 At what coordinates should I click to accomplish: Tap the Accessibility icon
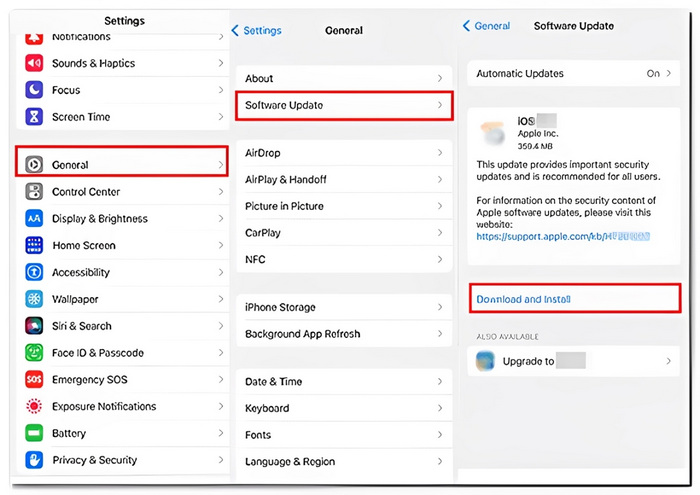click(34, 272)
